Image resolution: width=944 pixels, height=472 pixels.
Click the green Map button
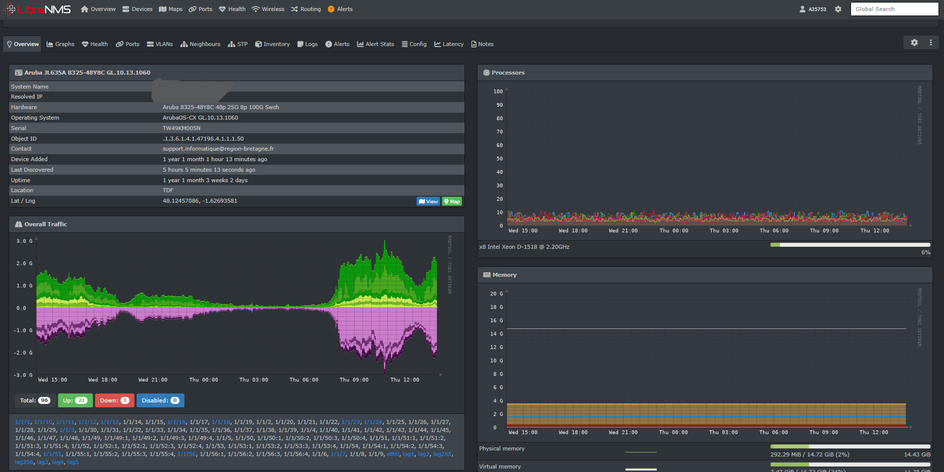pyautogui.click(x=452, y=202)
